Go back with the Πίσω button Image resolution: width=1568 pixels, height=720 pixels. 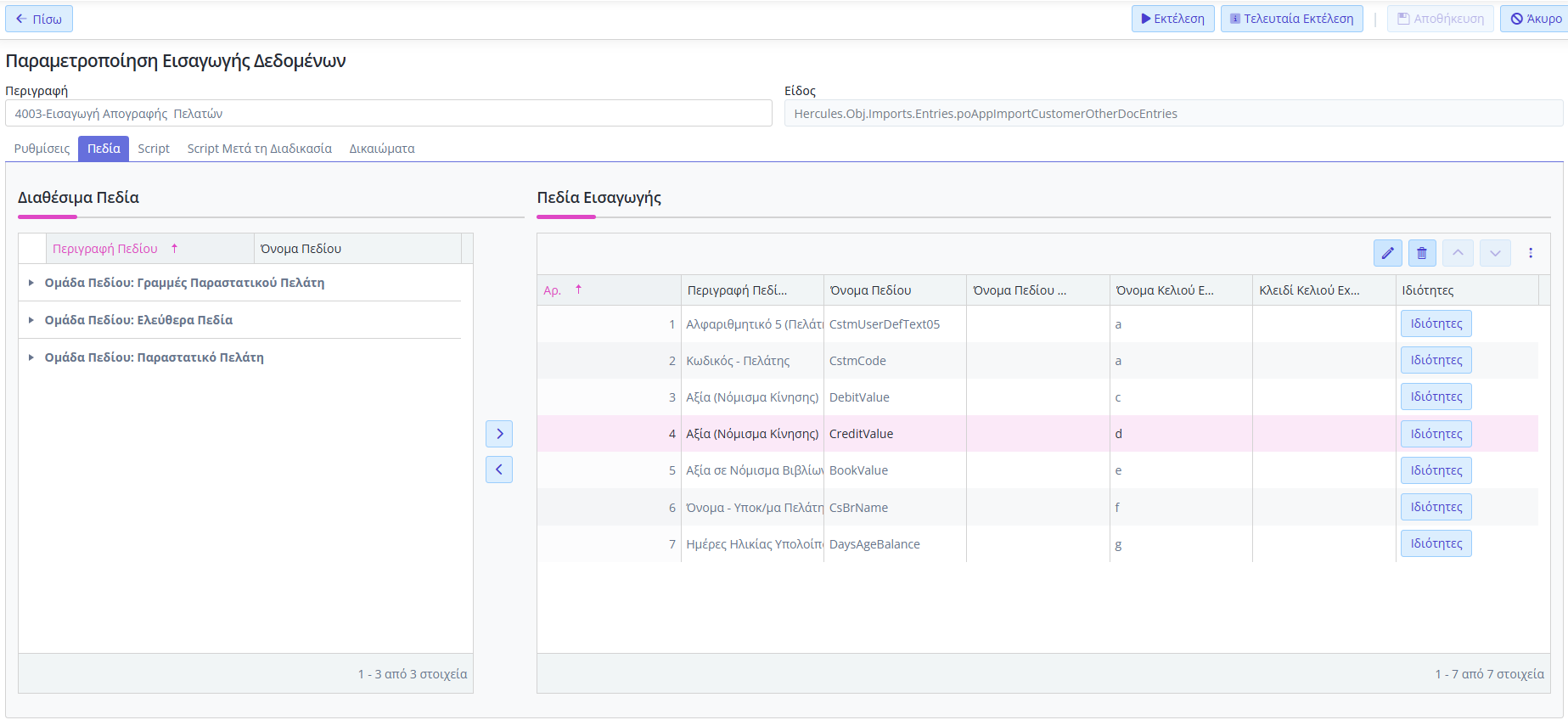(x=39, y=19)
